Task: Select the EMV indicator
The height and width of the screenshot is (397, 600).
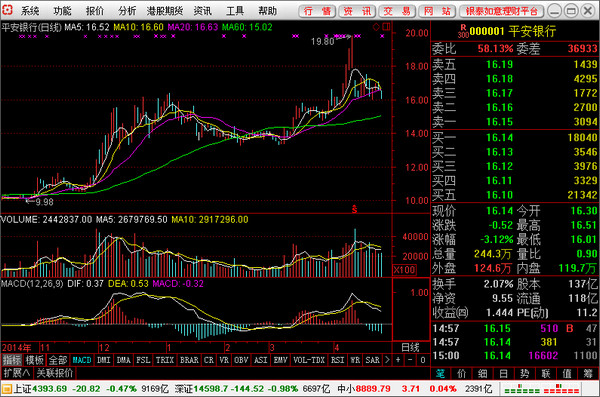Action: pos(280,360)
